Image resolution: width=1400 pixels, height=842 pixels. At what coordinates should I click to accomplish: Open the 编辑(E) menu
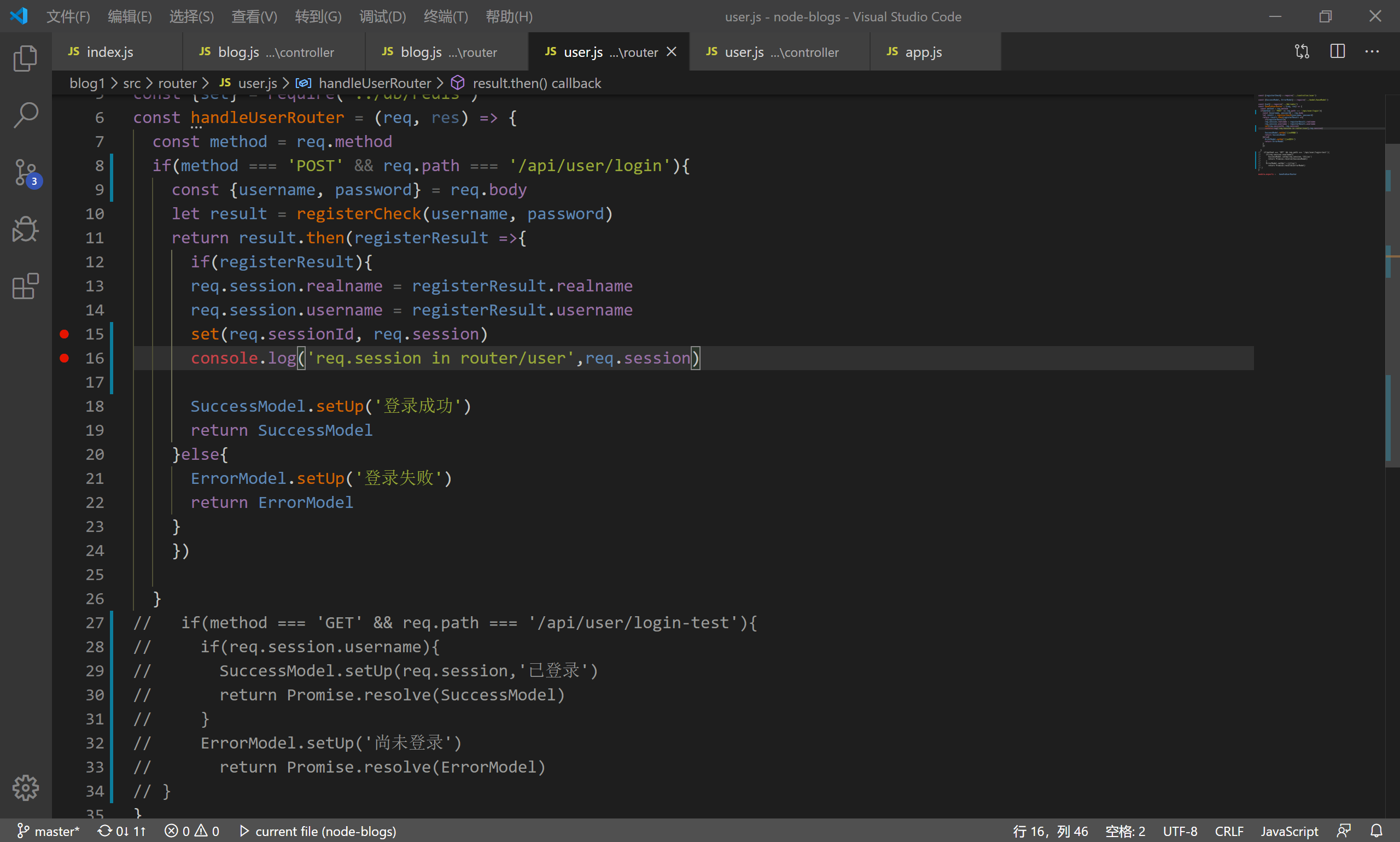[130, 16]
